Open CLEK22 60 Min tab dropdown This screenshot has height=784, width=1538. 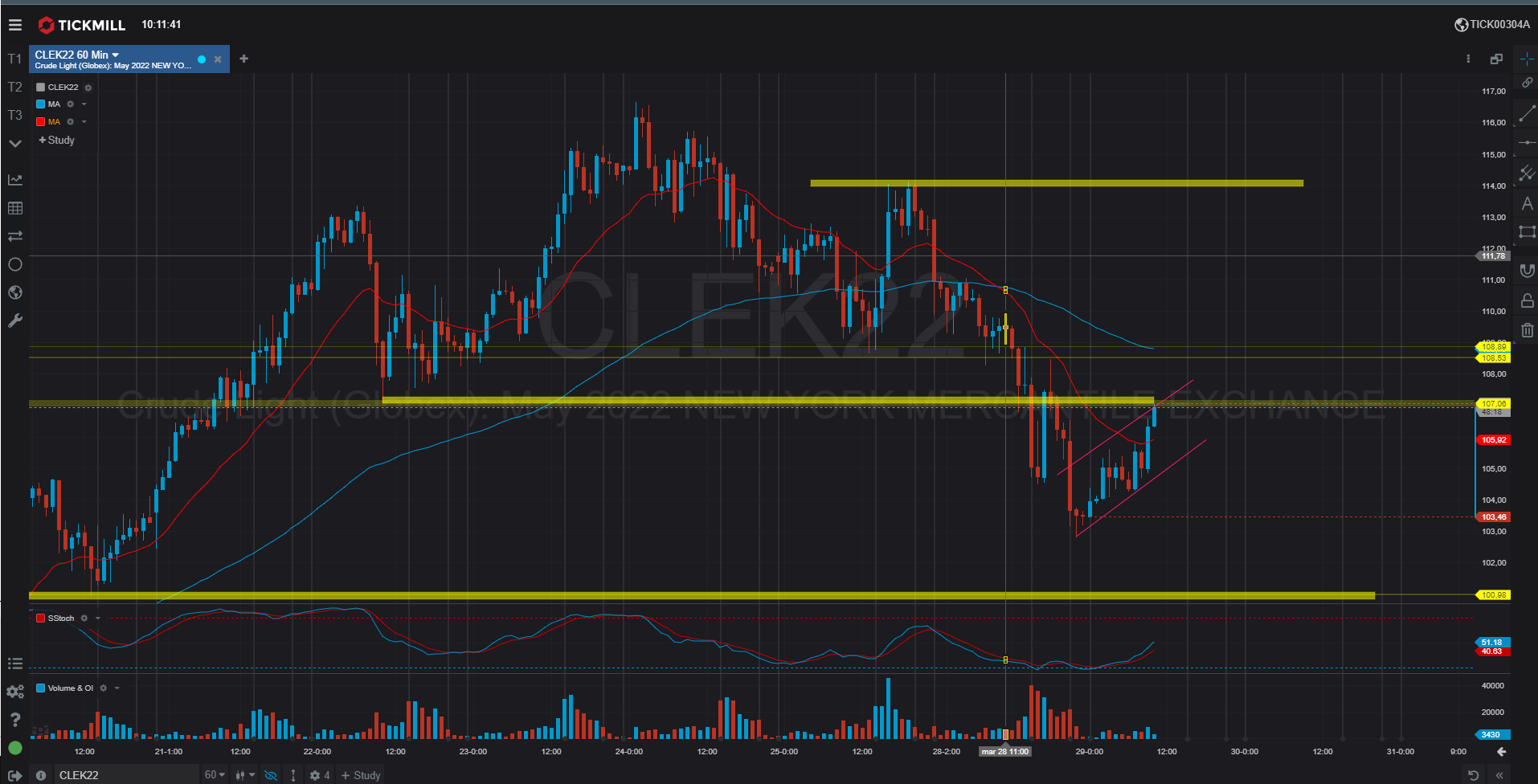115,55
